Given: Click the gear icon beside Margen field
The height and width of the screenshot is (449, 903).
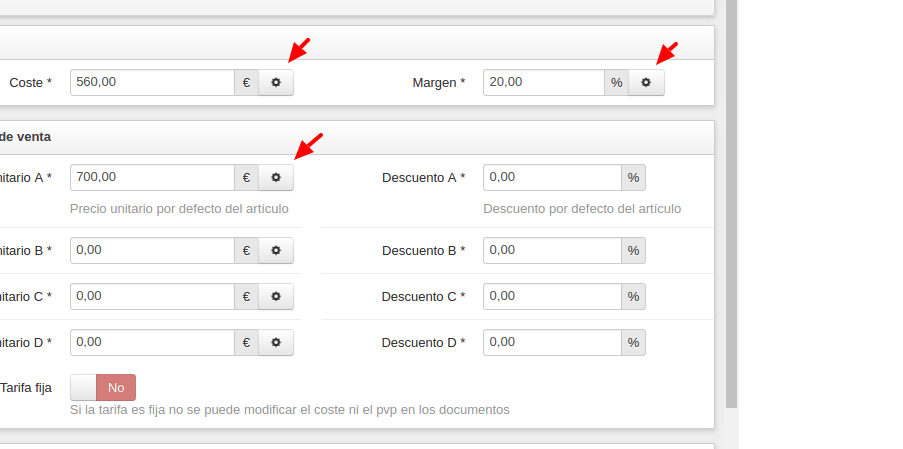Looking at the screenshot, I should pos(646,82).
